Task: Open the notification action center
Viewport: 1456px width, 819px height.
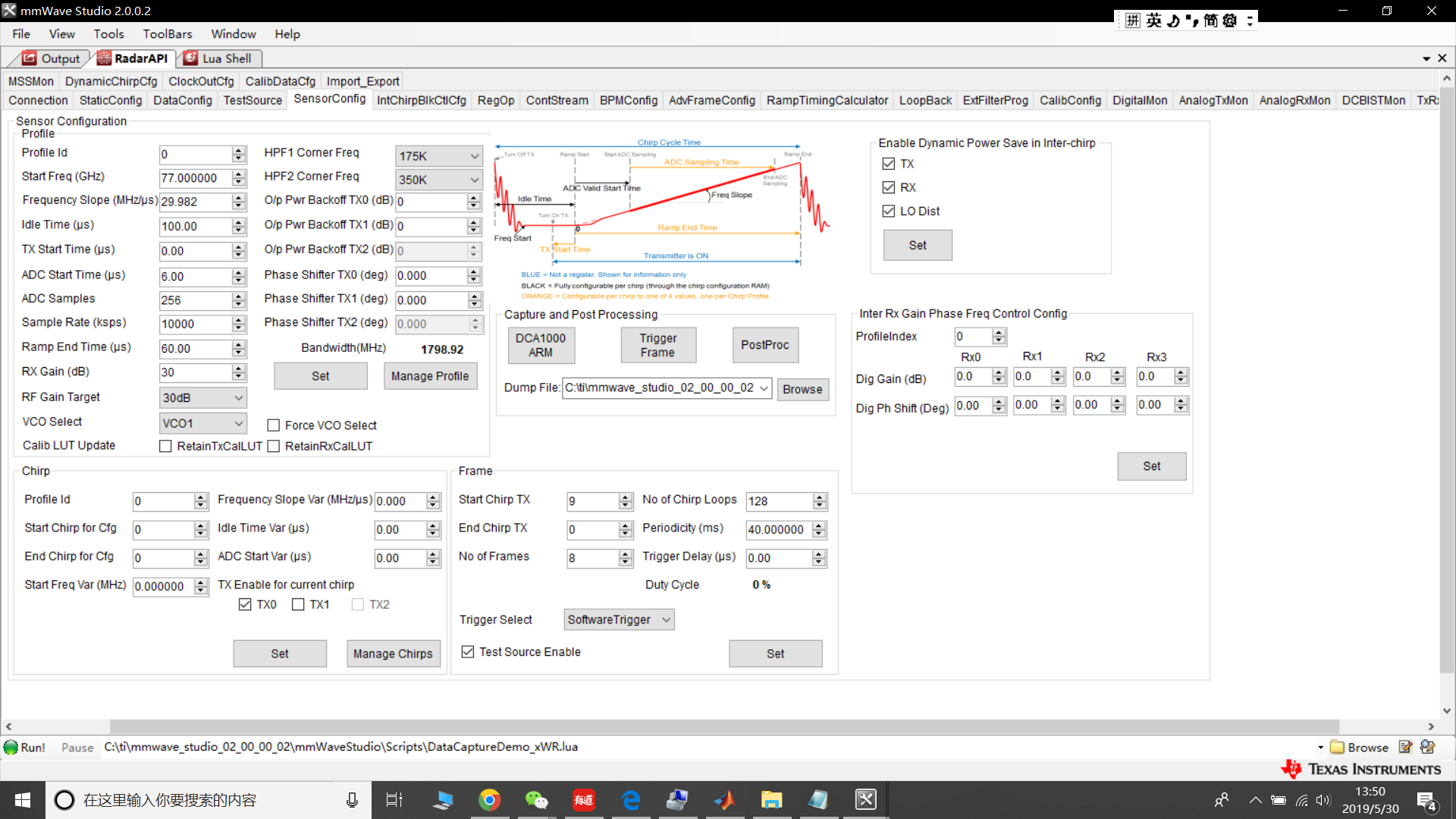Action: [x=1427, y=801]
